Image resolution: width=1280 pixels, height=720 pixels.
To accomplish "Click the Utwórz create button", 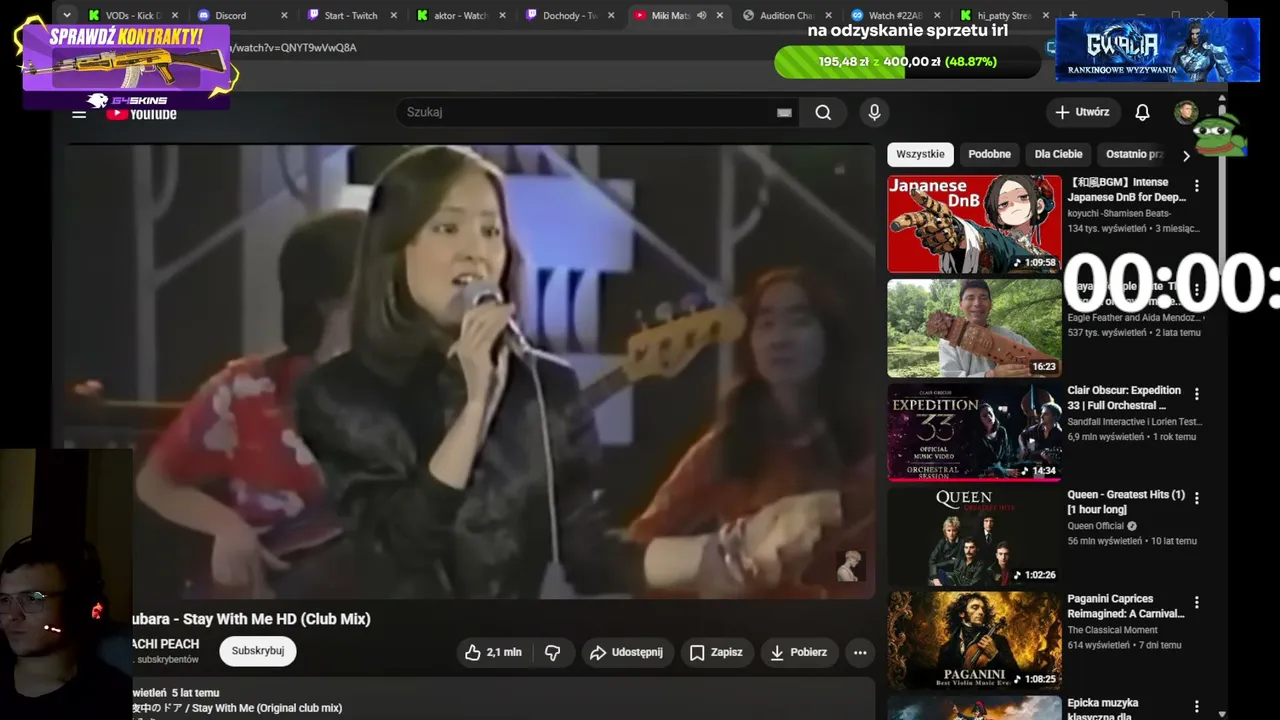I will click(1083, 112).
